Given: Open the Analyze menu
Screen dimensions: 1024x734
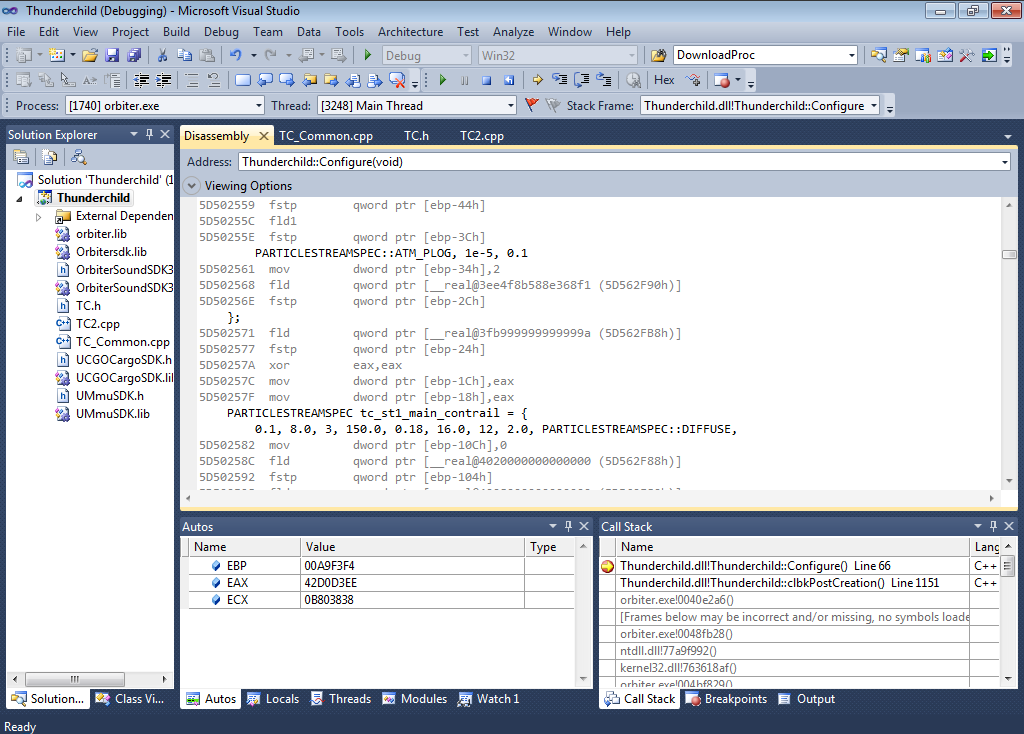Looking at the screenshot, I should [x=513, y=32].
